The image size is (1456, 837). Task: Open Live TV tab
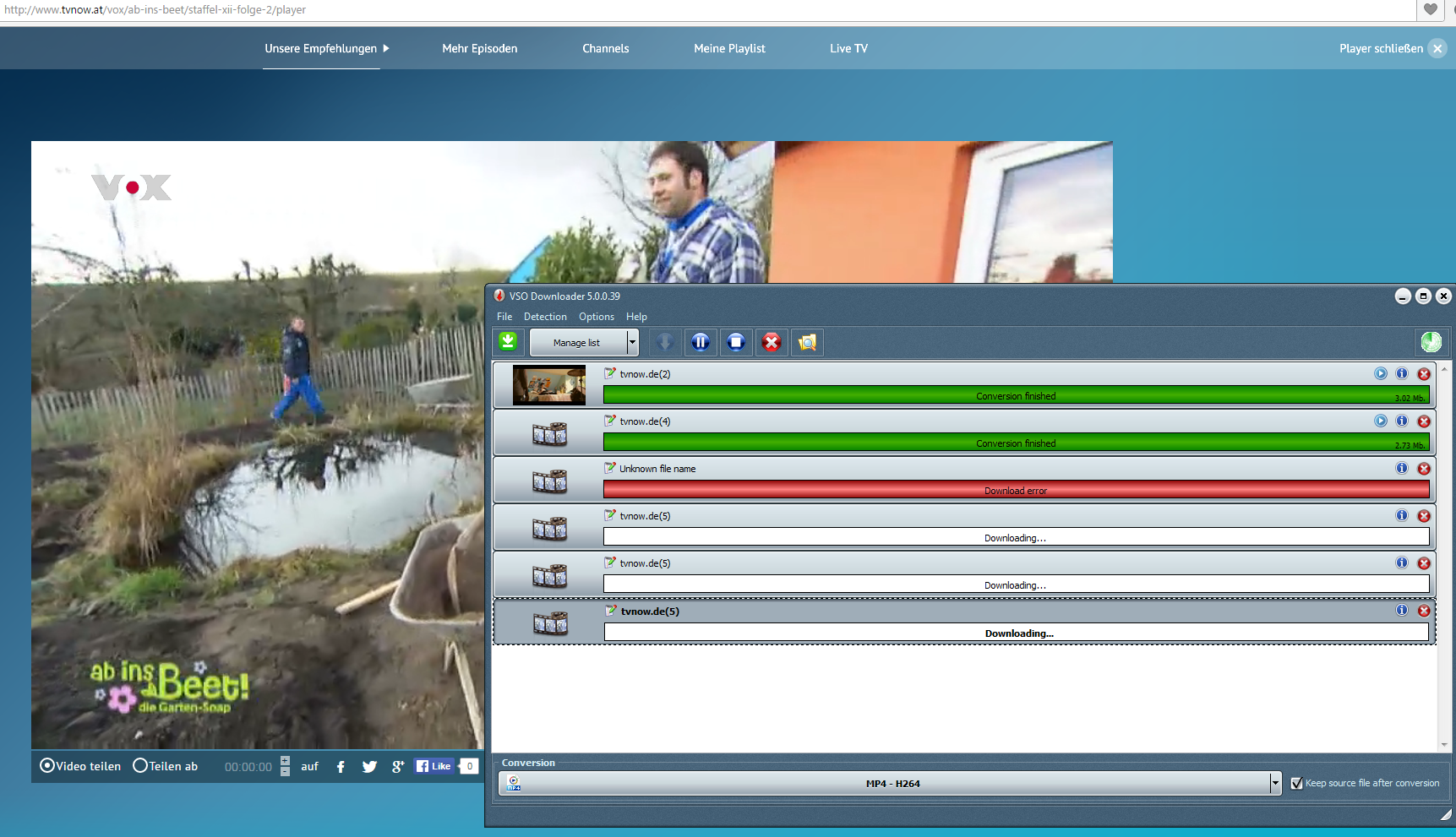pyautogui.click(x=848, y=48)
